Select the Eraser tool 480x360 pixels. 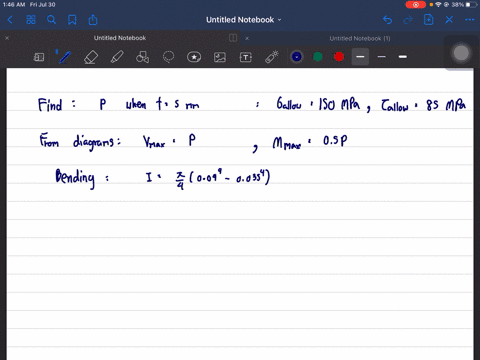tap(91, 57)
